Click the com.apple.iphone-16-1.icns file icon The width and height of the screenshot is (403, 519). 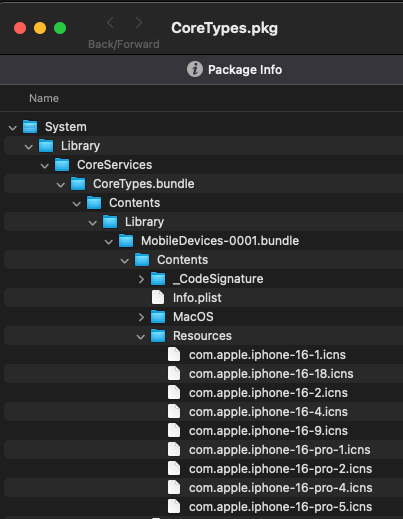pyautogui.click(x=174, y=354)
